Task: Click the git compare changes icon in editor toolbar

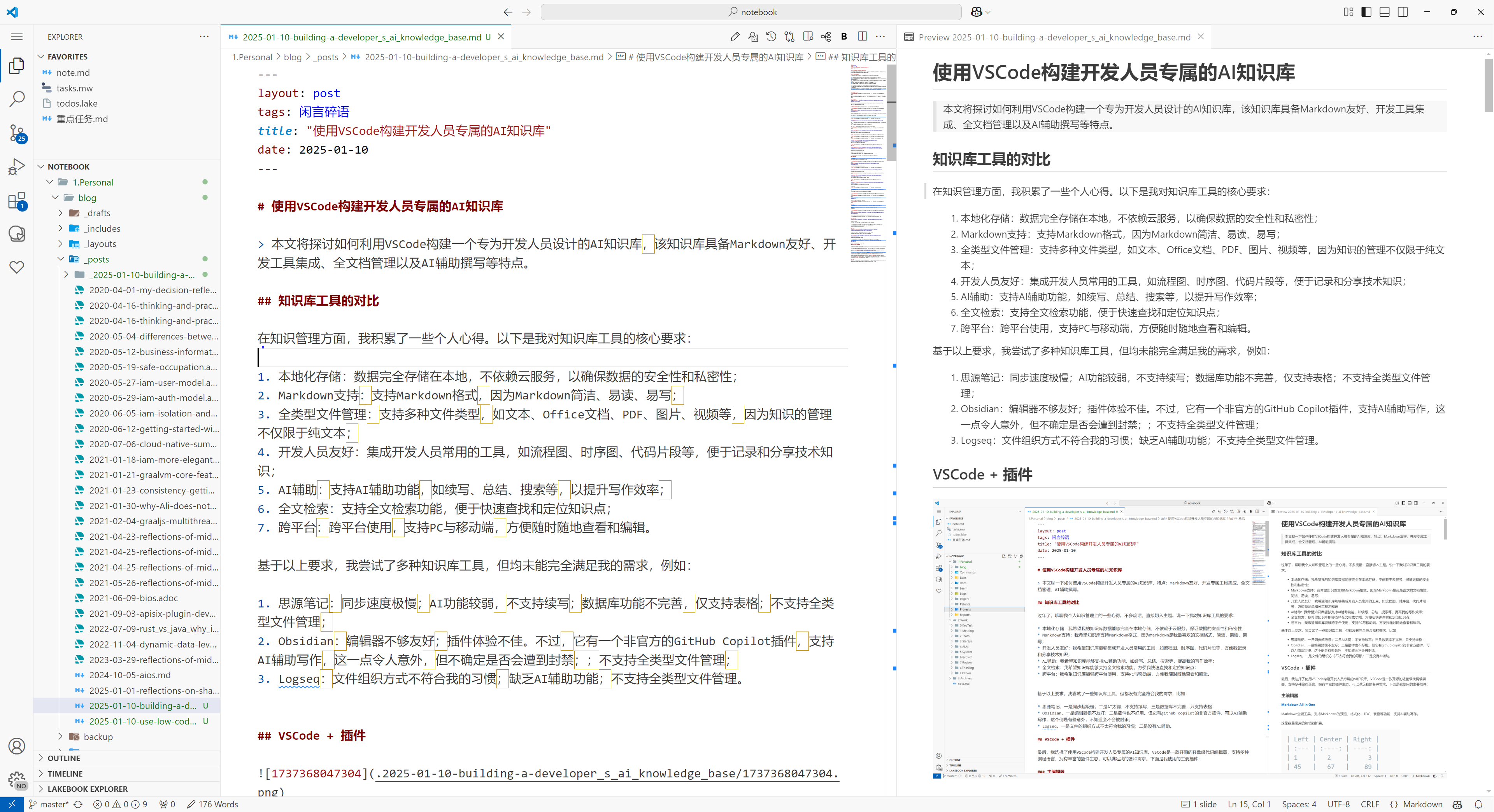Action: point(789,37)
